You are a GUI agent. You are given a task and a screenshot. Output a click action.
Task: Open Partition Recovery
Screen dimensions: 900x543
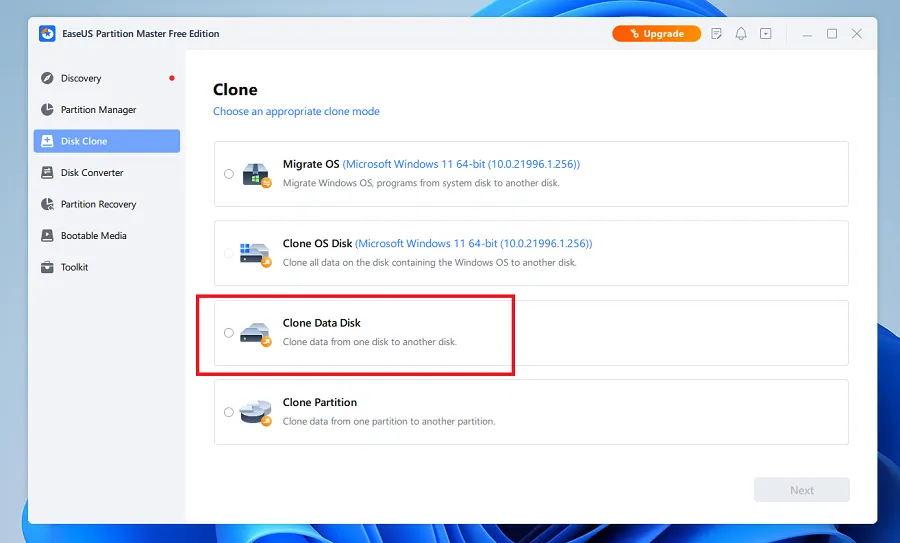(x=107, y=204)
